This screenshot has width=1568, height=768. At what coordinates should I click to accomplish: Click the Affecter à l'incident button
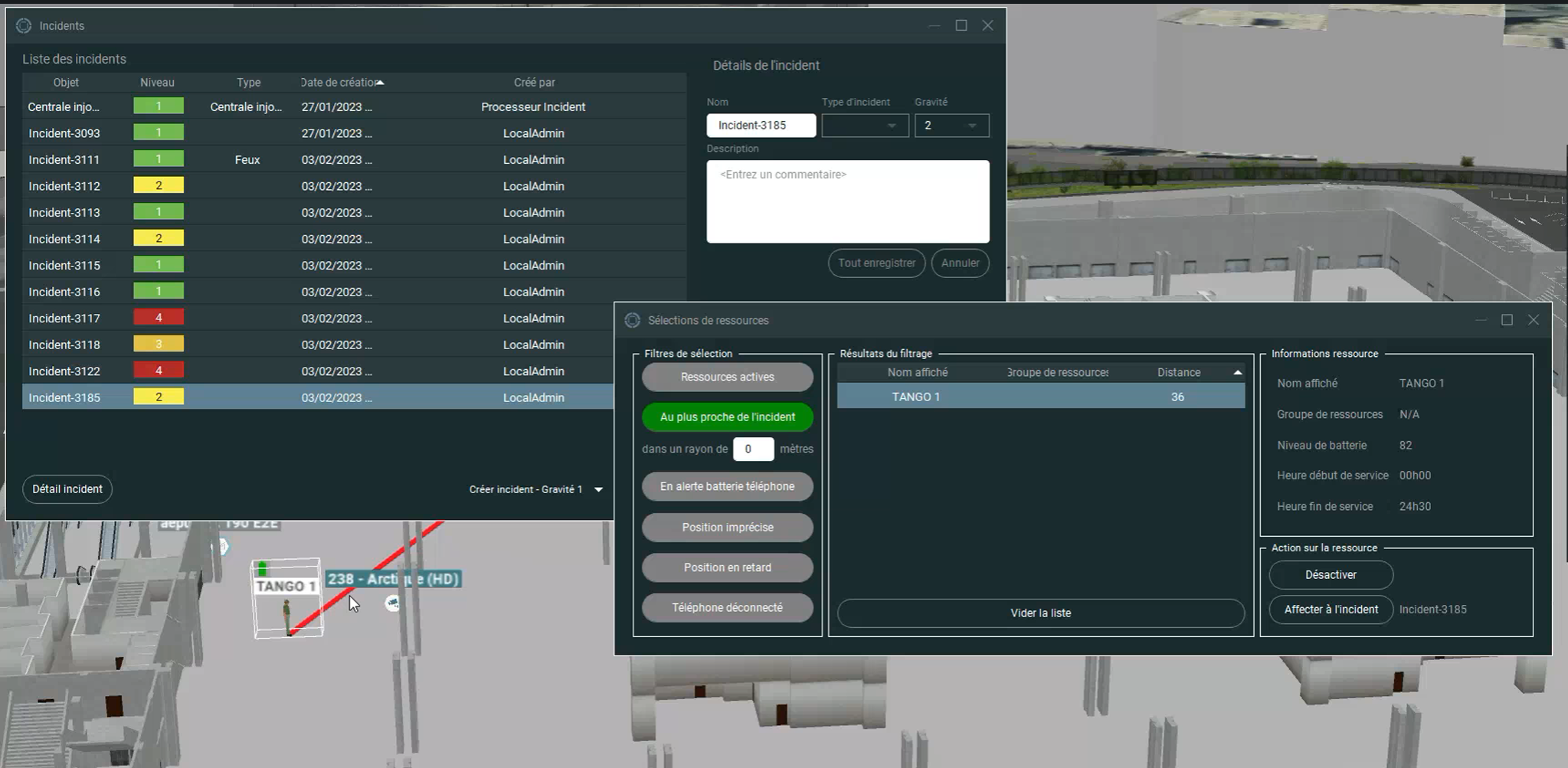point(1331,609)
